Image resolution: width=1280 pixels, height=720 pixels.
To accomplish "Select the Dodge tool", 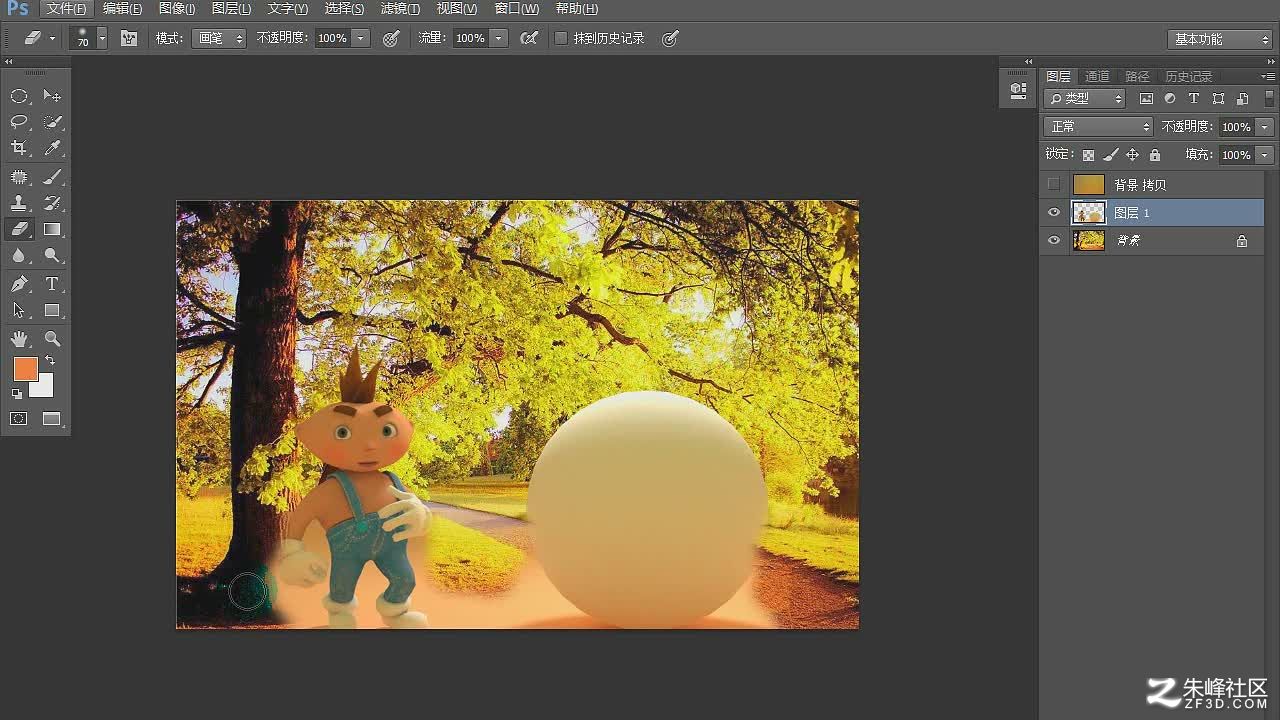I will pos(53,256).
